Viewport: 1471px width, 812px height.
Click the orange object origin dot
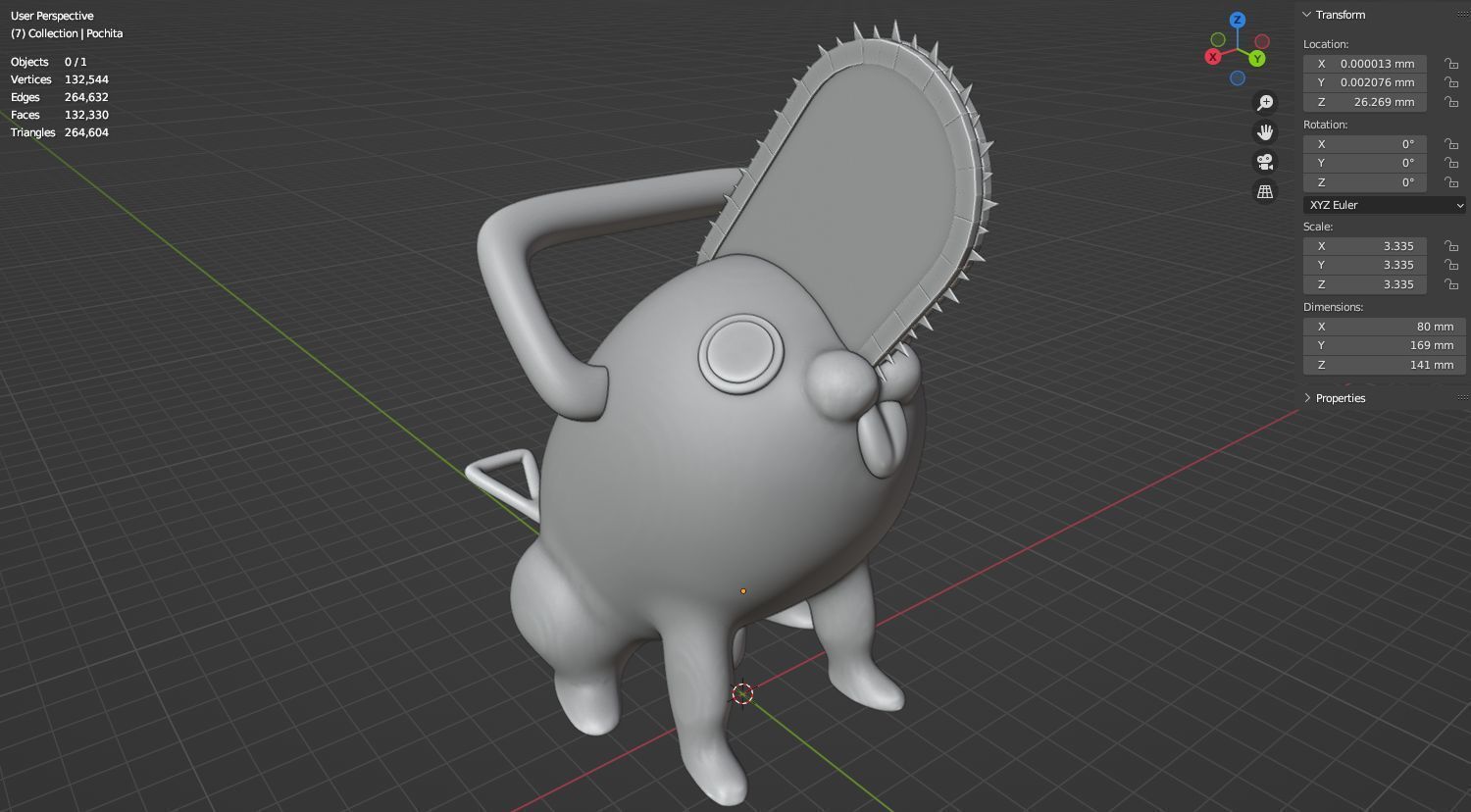pyautogui.click(x=743, y=591)
